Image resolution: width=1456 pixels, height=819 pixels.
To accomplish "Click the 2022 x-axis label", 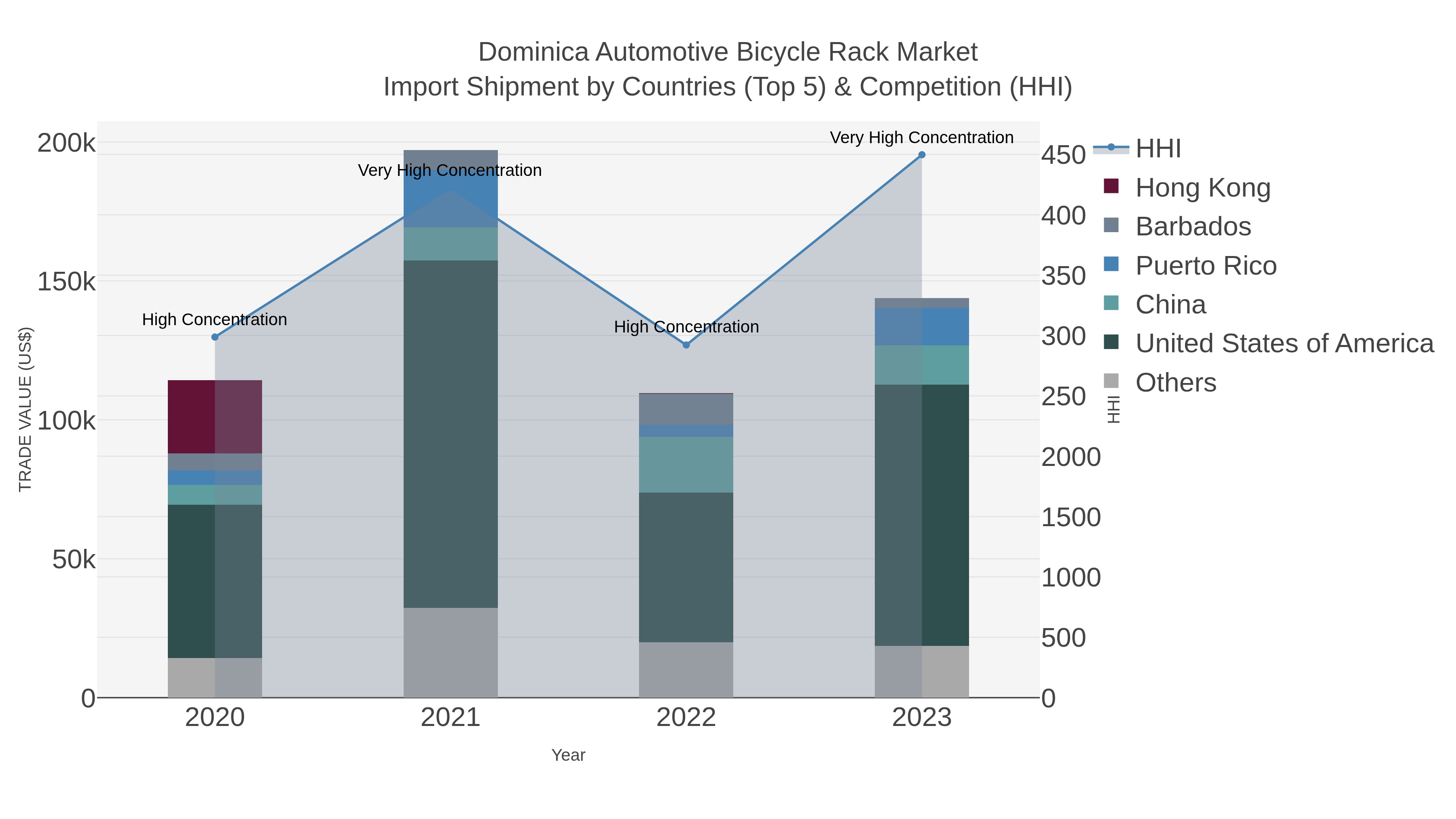I will (686, 718).
